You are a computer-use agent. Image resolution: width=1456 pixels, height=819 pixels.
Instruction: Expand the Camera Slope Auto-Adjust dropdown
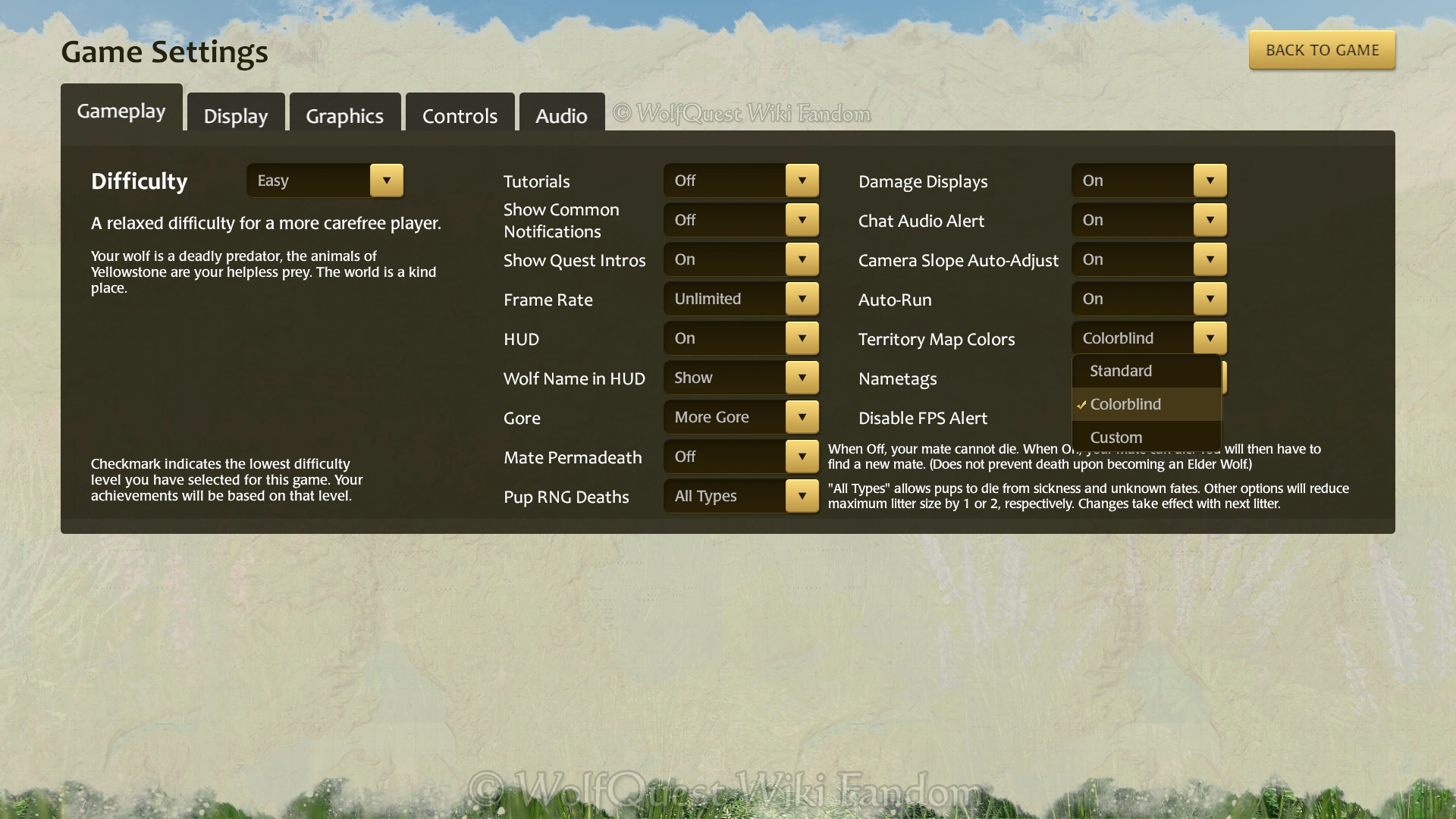(x=1149, y=259)
